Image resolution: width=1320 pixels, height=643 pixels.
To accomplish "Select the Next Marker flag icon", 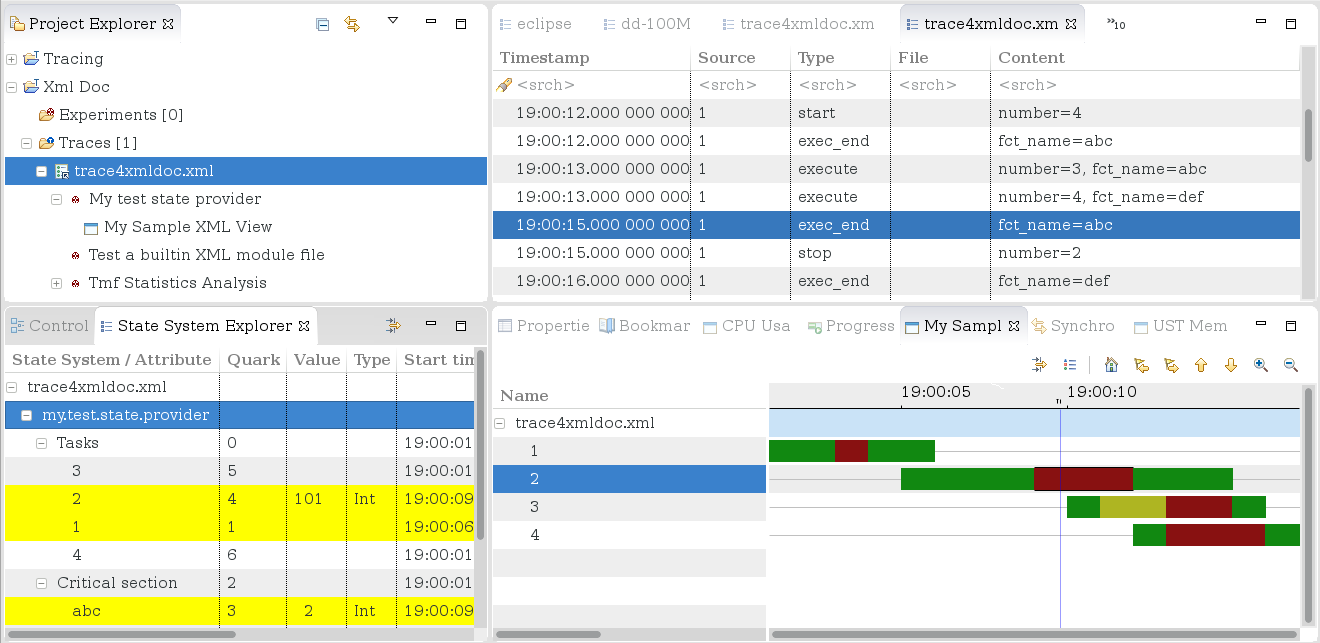I will coord(1172,365).
